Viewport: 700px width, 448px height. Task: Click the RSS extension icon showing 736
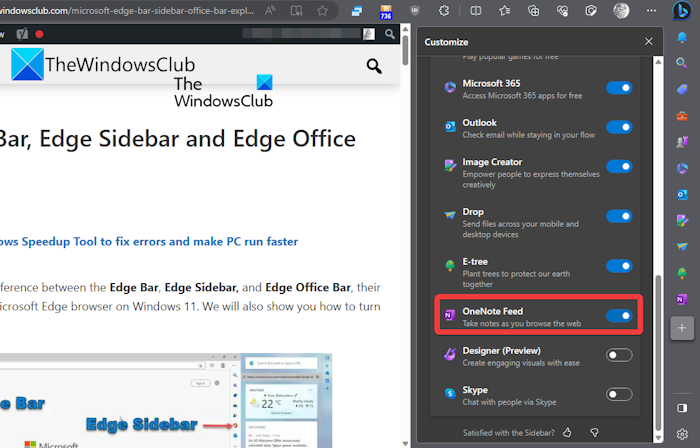tap(386, 12)
